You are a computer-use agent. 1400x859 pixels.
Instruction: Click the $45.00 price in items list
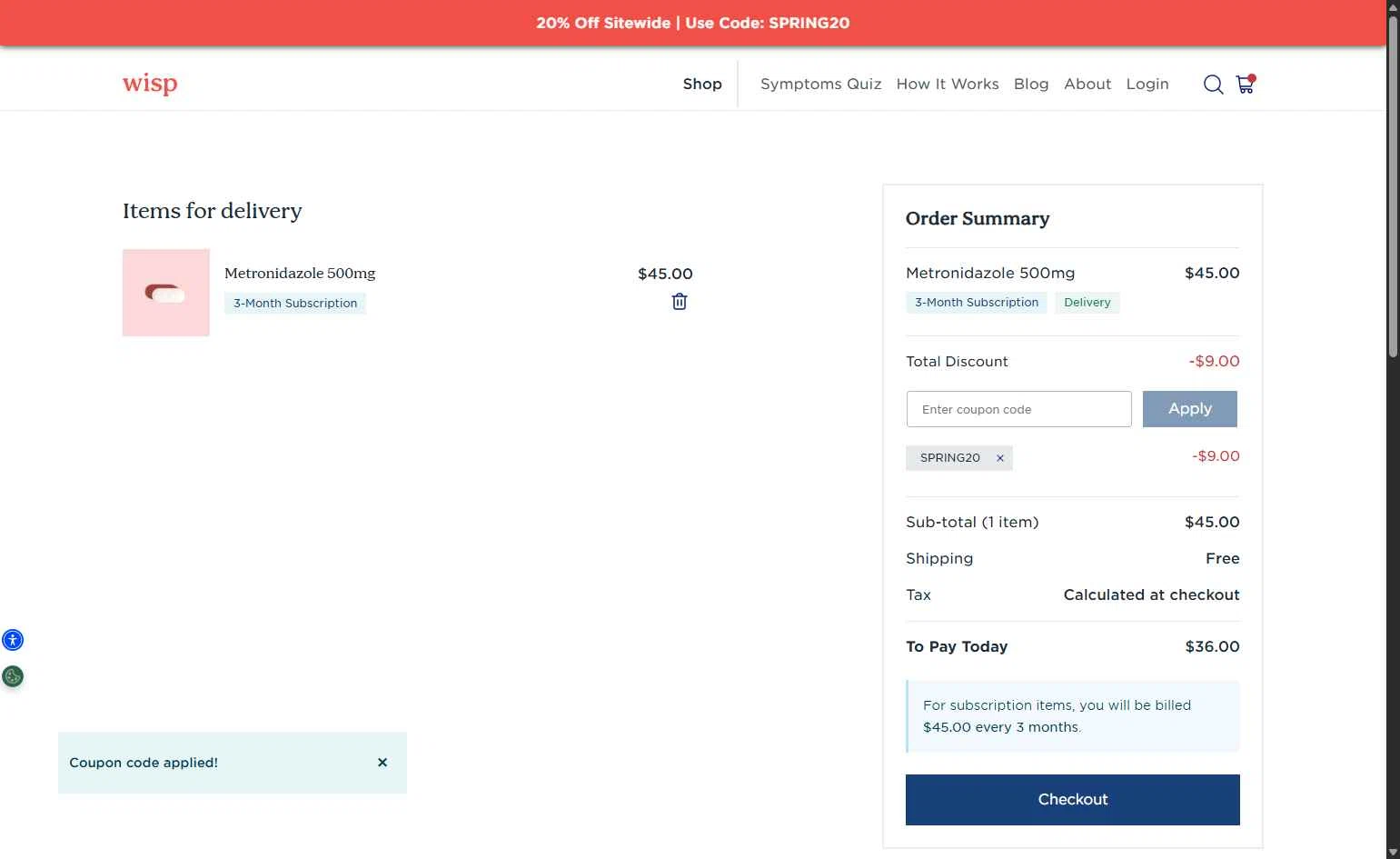click(x=665, y=274)
